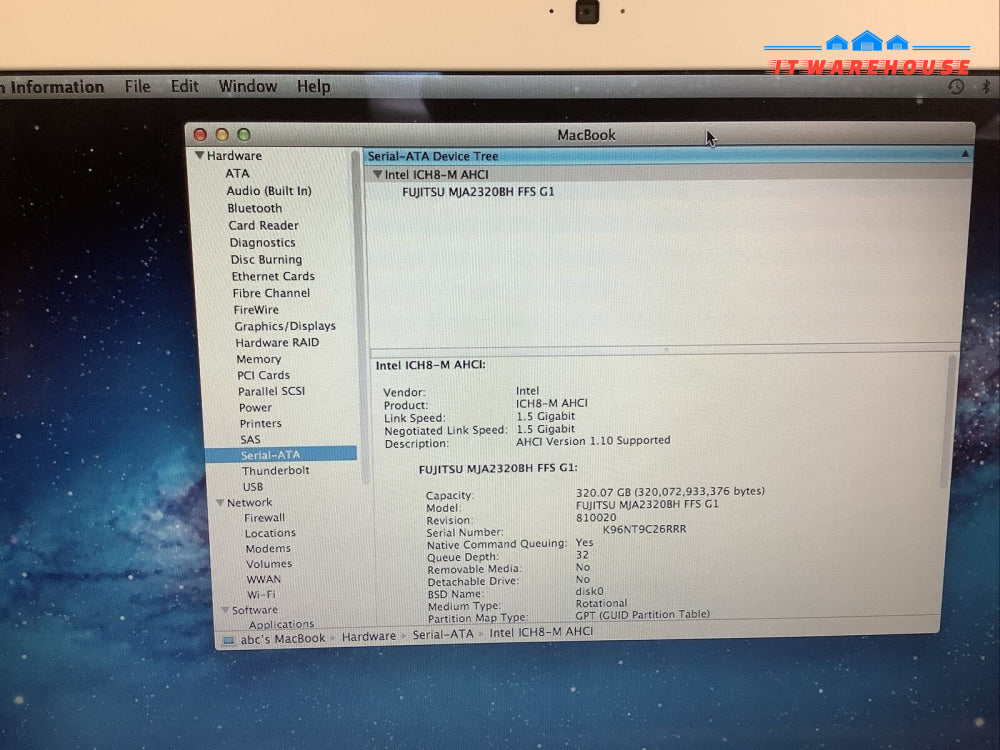
Task: Click the computer icon in the path bar
Action: click(228, 640)
